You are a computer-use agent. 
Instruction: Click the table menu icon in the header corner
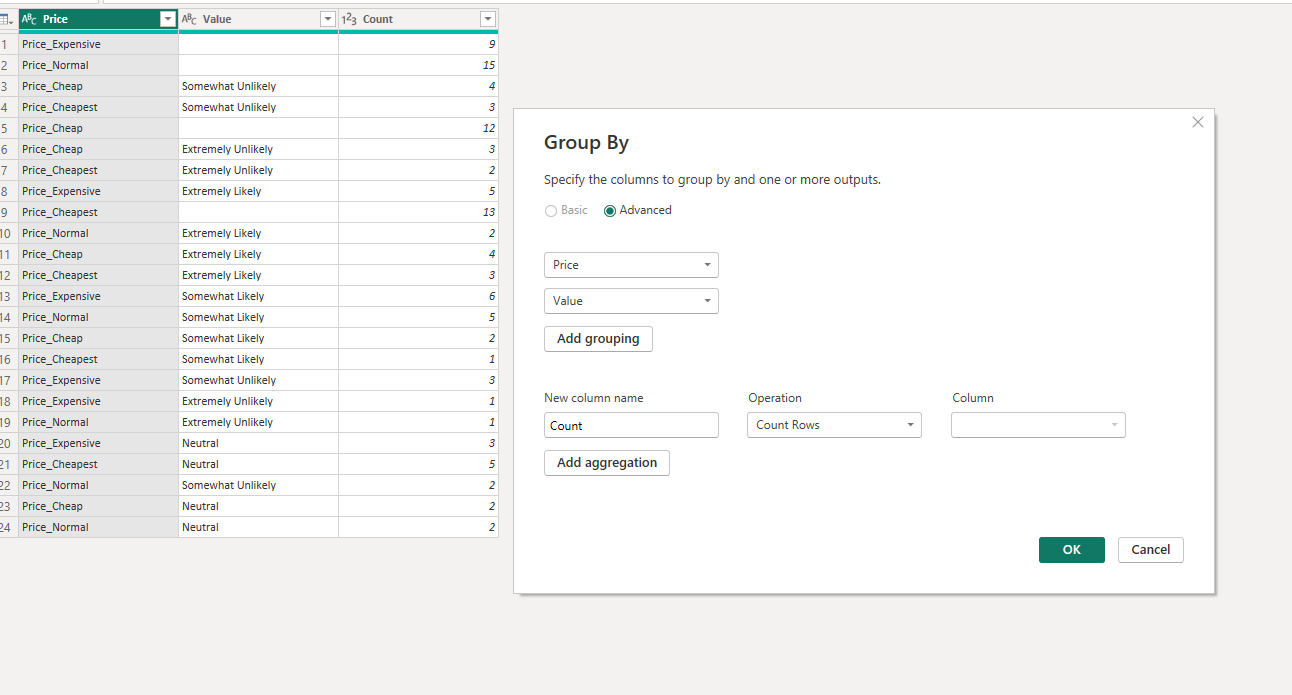coord(8,19)
